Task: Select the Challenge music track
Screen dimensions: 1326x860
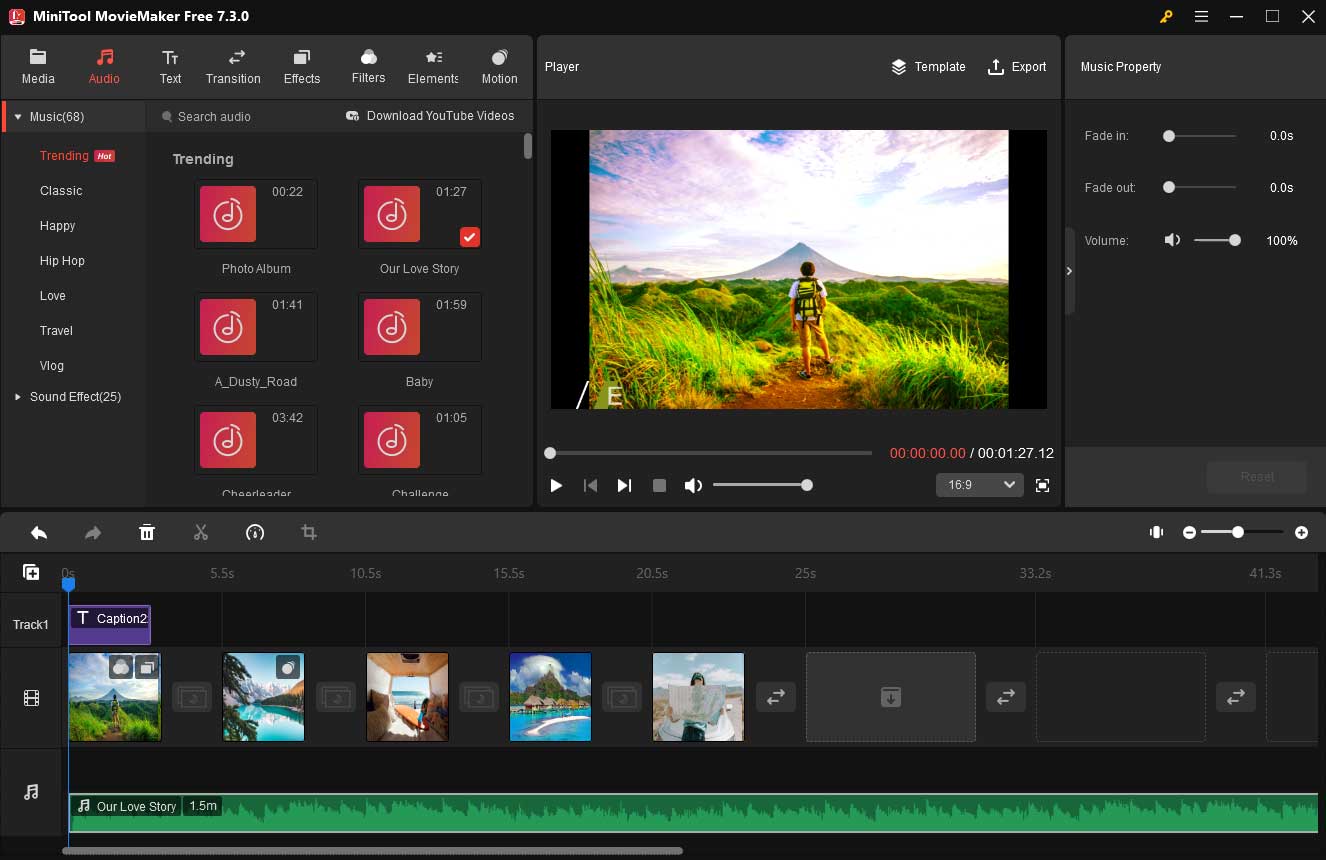Action: (x=420, y=440)
